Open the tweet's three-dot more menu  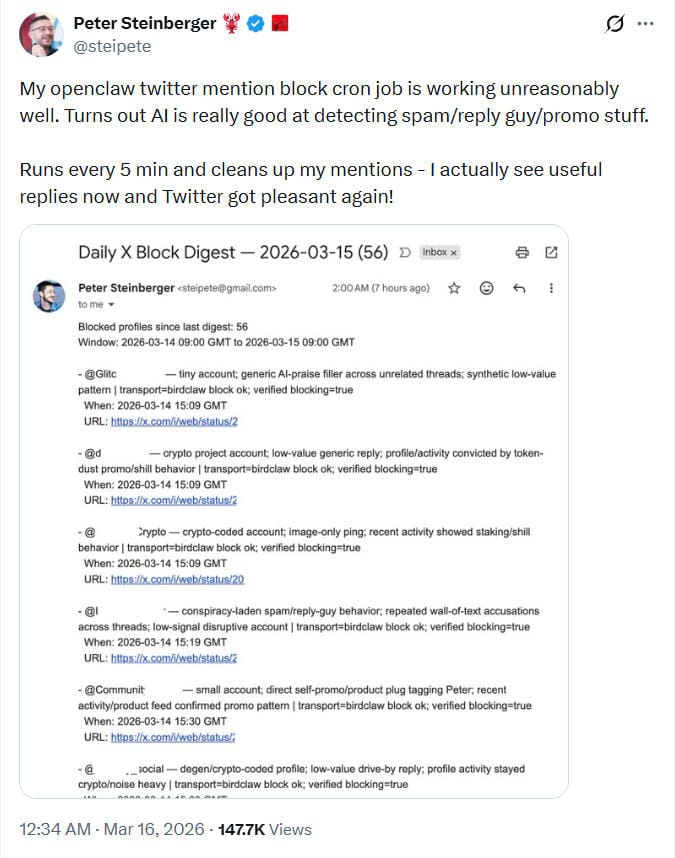pyautogui.click(x=646, y=24)
